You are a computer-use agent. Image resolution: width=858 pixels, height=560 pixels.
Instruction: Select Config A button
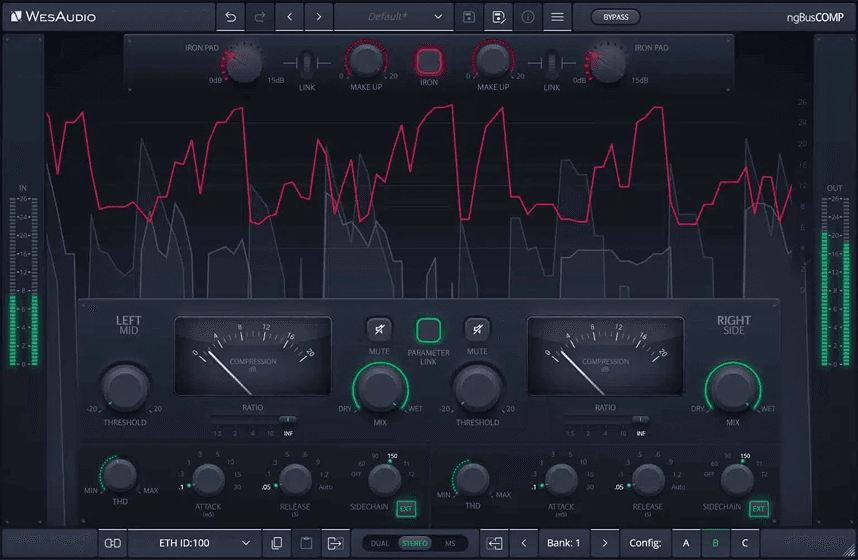click(x=686, y=543)
